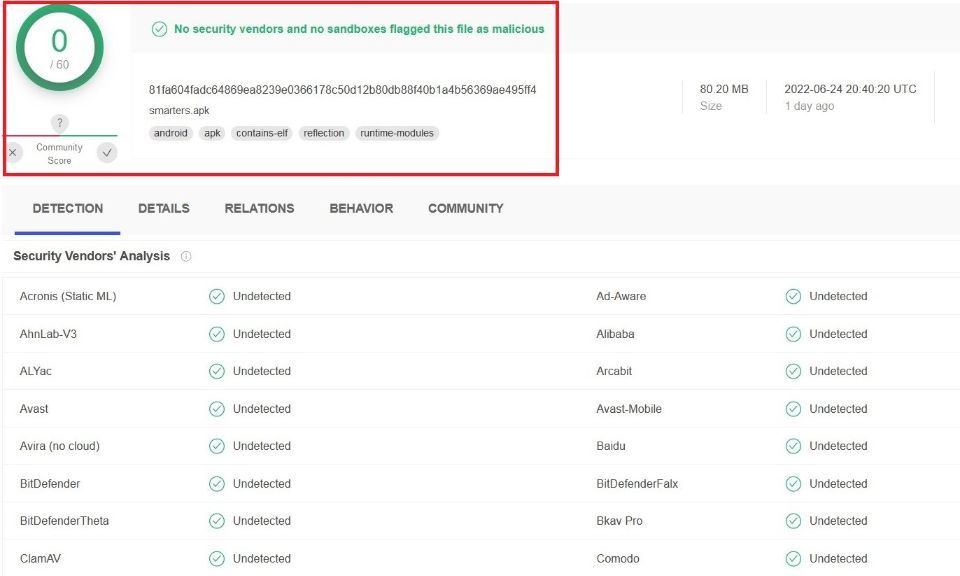Click the ClamAV undetected check icon
Image resolution: width=960 pixels, height=576 pixels.
(217, 558)
